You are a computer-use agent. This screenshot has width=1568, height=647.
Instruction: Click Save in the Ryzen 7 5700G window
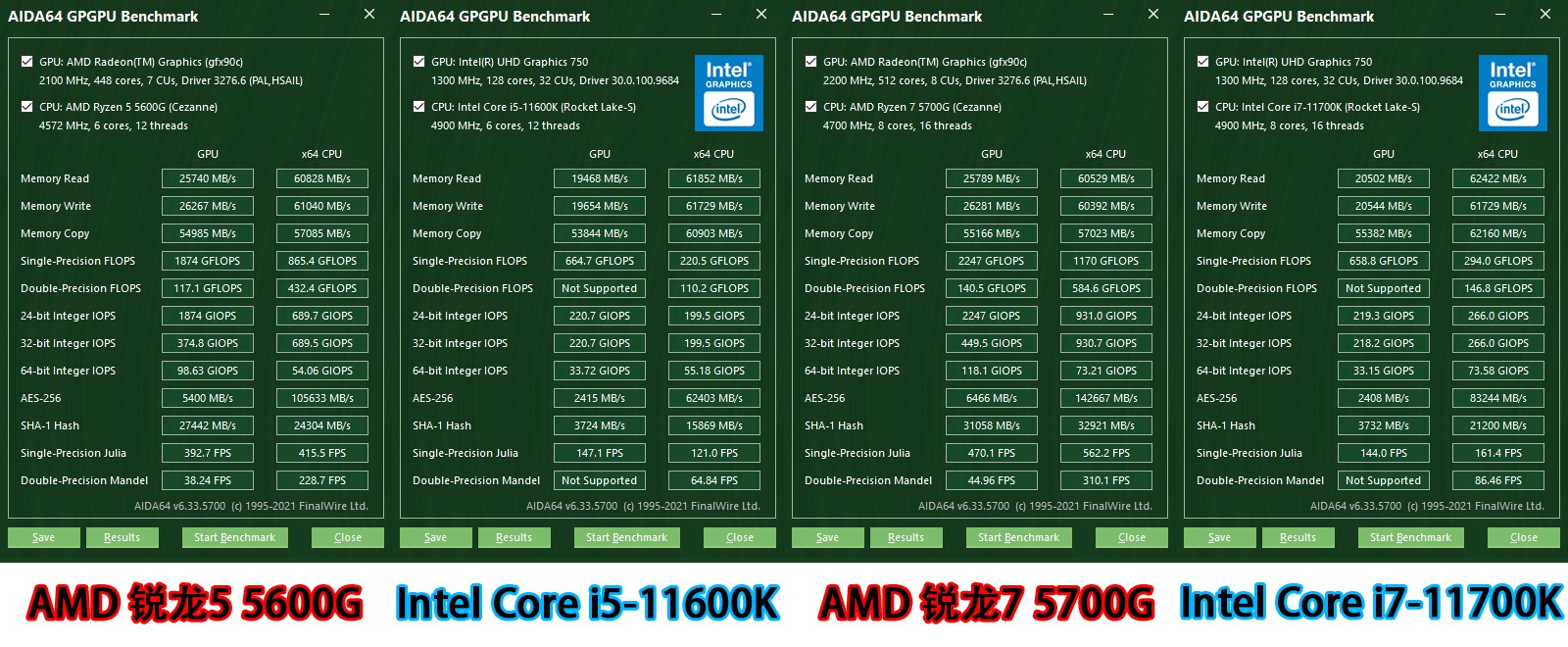pyautogui.click(x=827, y=537)
